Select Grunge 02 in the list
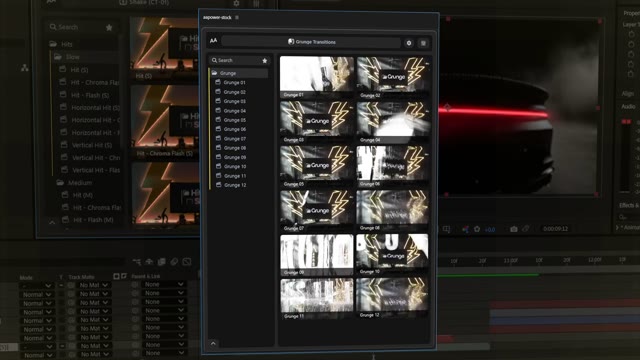 tap(231, 92)
